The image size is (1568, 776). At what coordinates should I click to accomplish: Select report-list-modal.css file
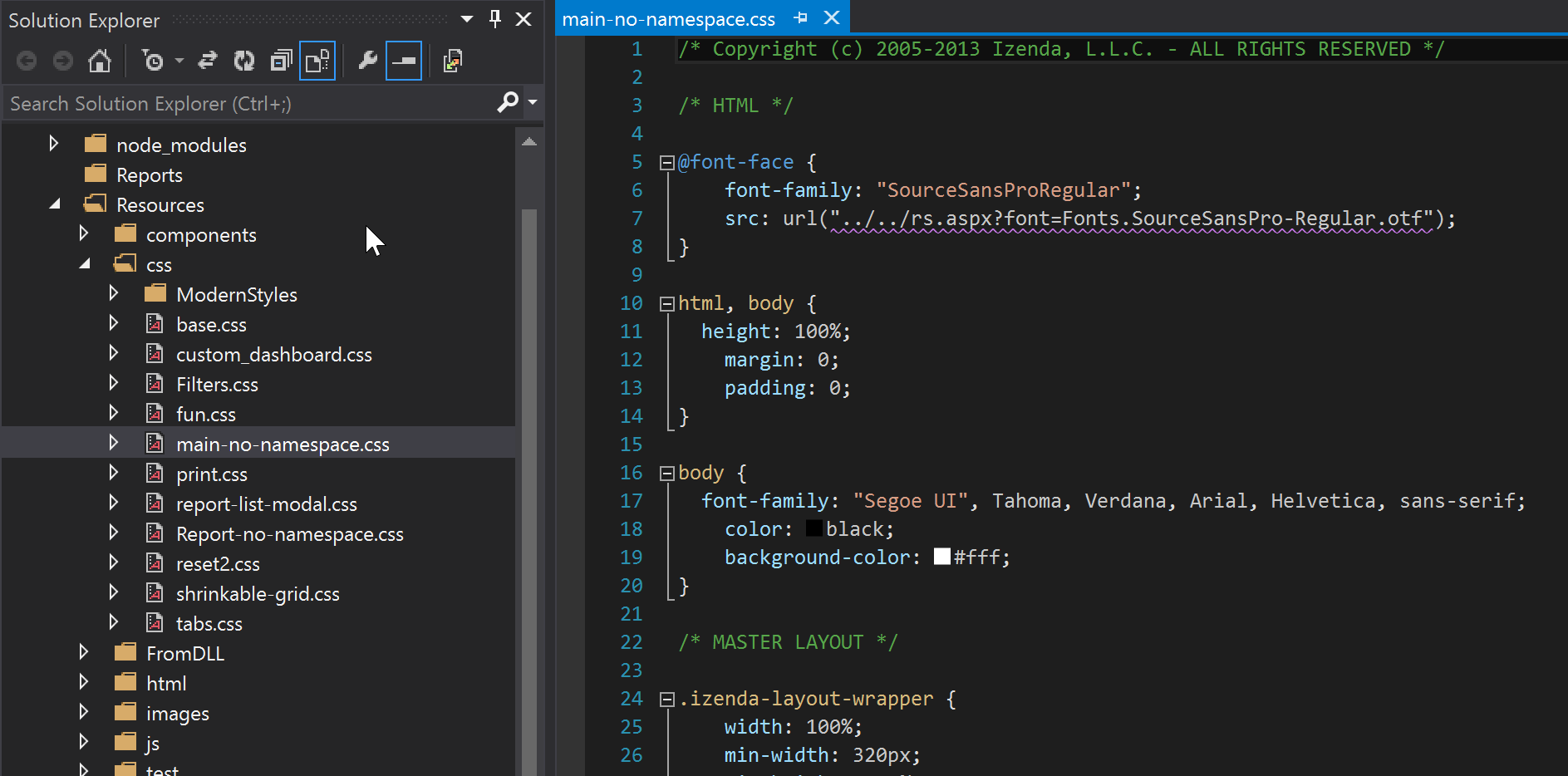[267, 504]
